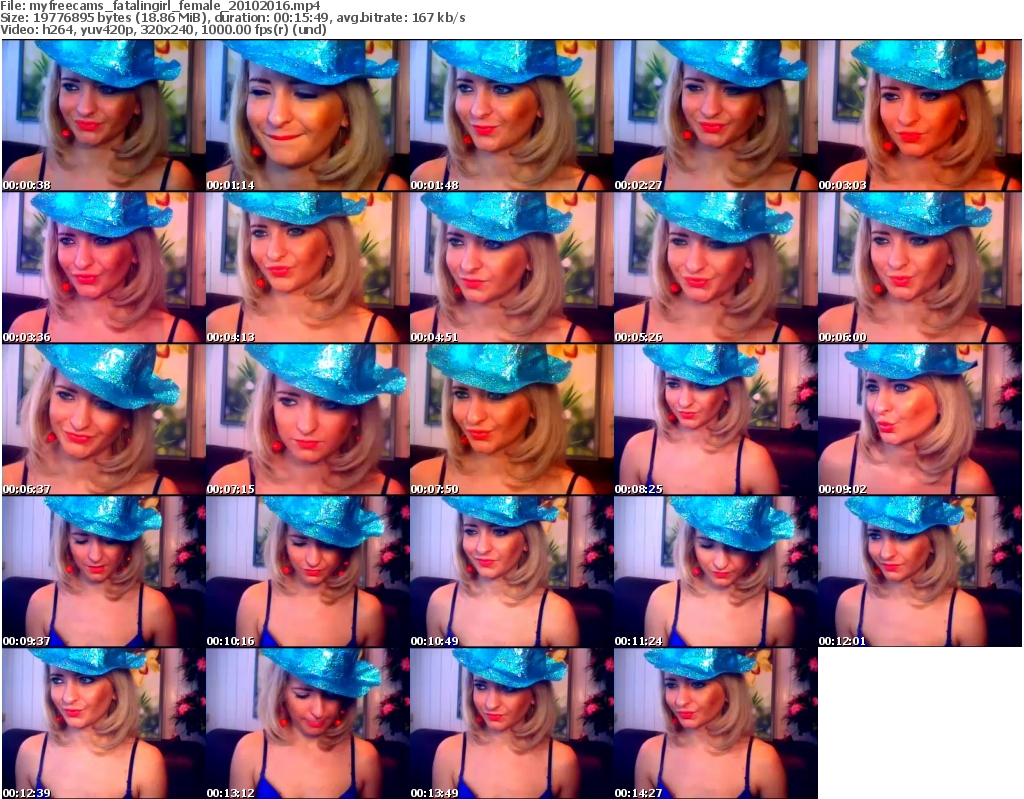Screen dimensions: 1024x799
Task: Select the thumbnail stamped 00:00:38
Action: pyautogui.click(x=103, y=116)
